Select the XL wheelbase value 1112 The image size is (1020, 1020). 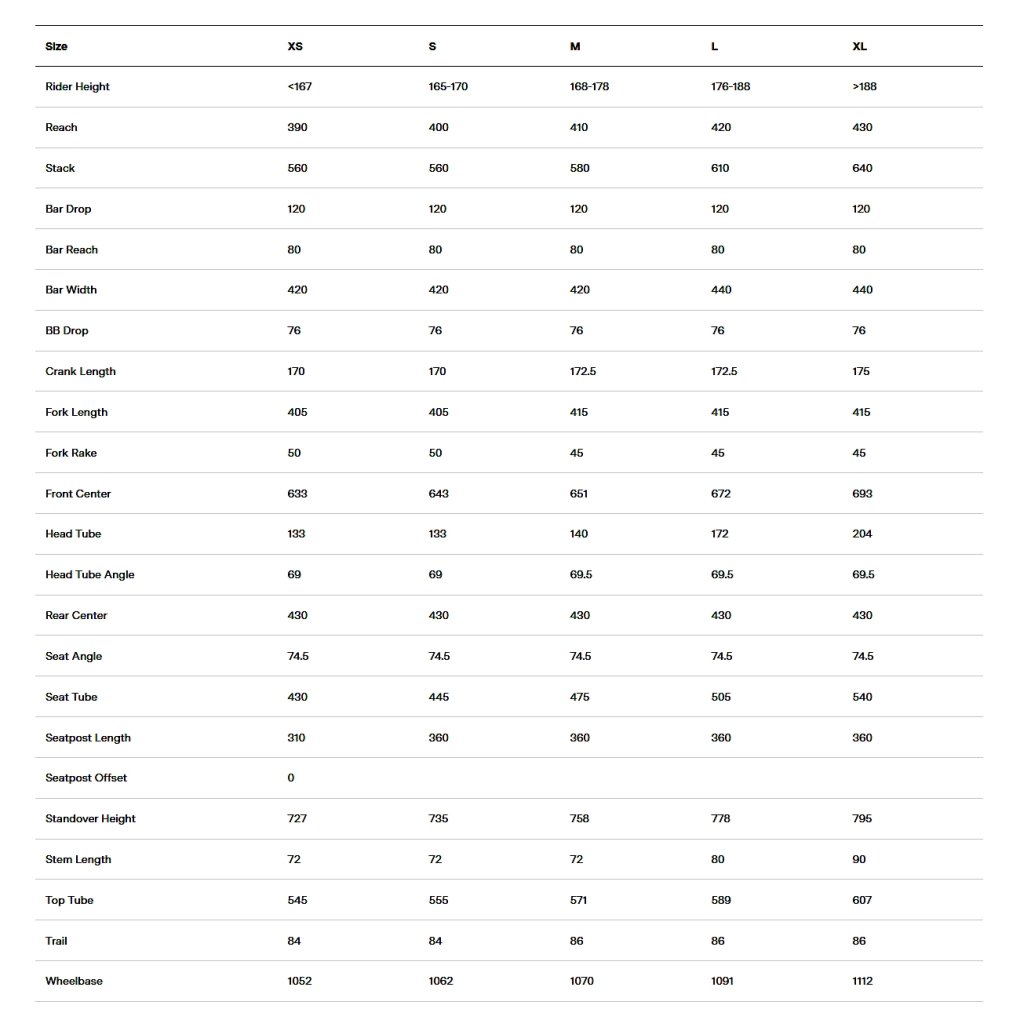(x=862, y=981)
